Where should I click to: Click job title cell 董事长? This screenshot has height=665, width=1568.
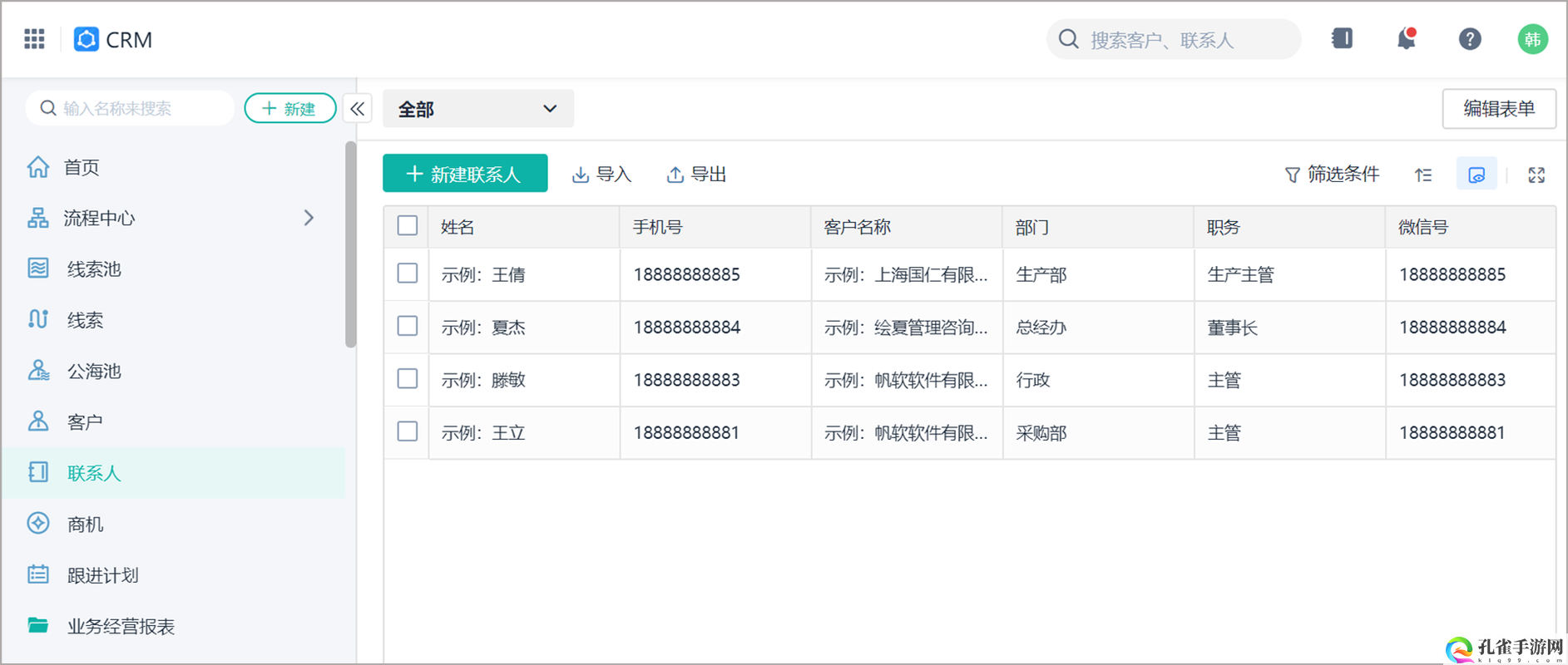1289,328
